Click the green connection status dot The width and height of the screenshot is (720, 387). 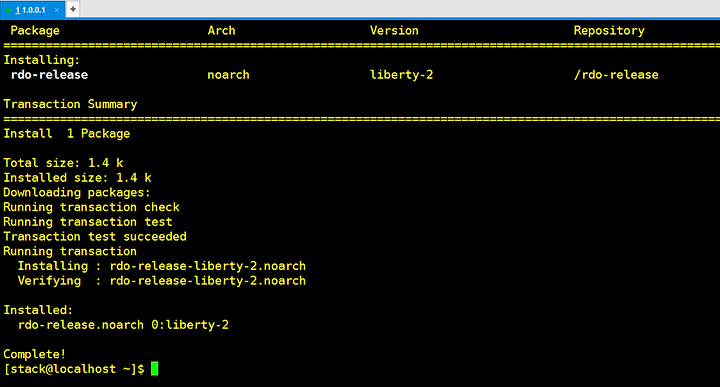(8, 10)
